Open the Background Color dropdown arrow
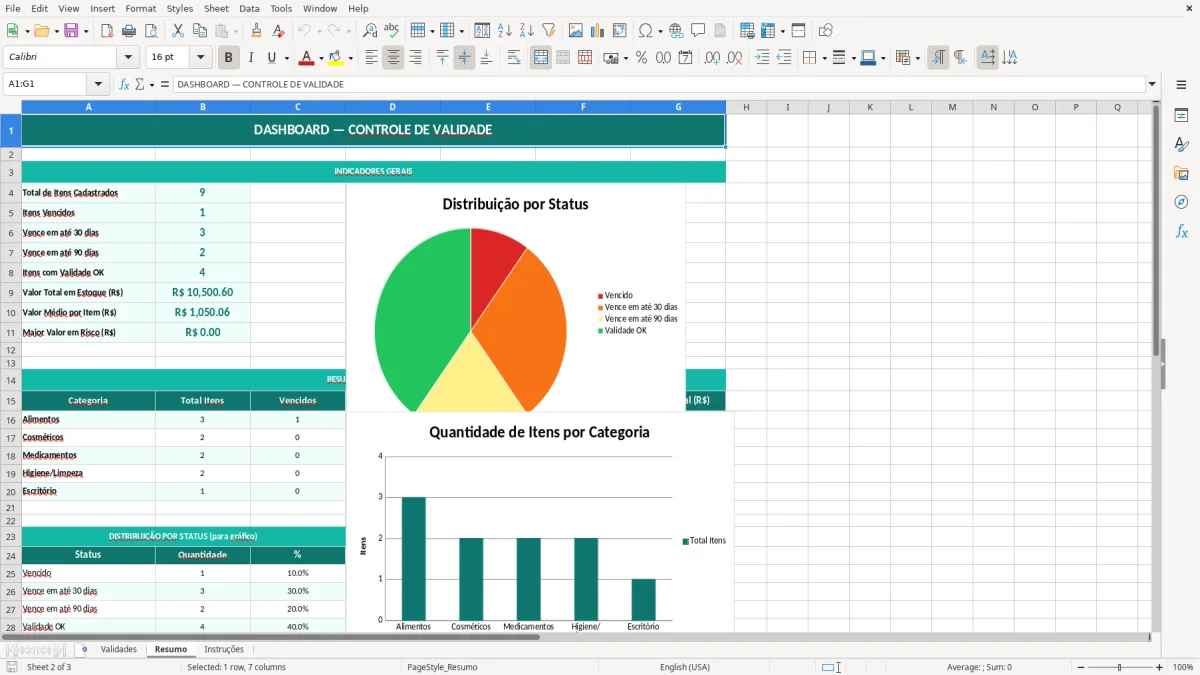Image resolution: width=1200 pixels, height=675 pixels. click(x=350, y=58)
